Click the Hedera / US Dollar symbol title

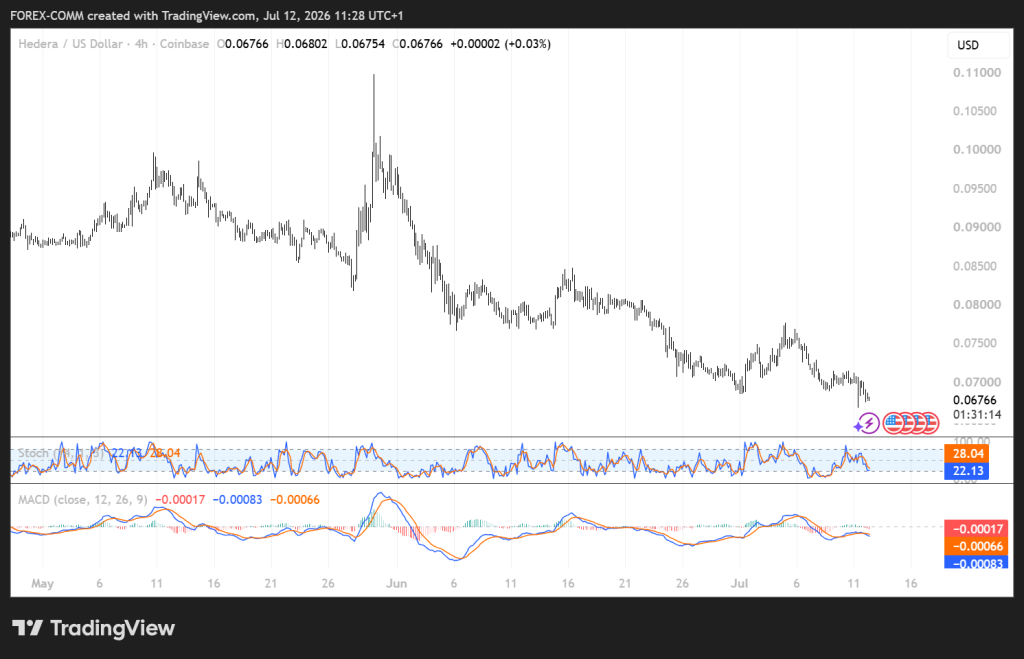pyautogui.click(x=71, y=44)
